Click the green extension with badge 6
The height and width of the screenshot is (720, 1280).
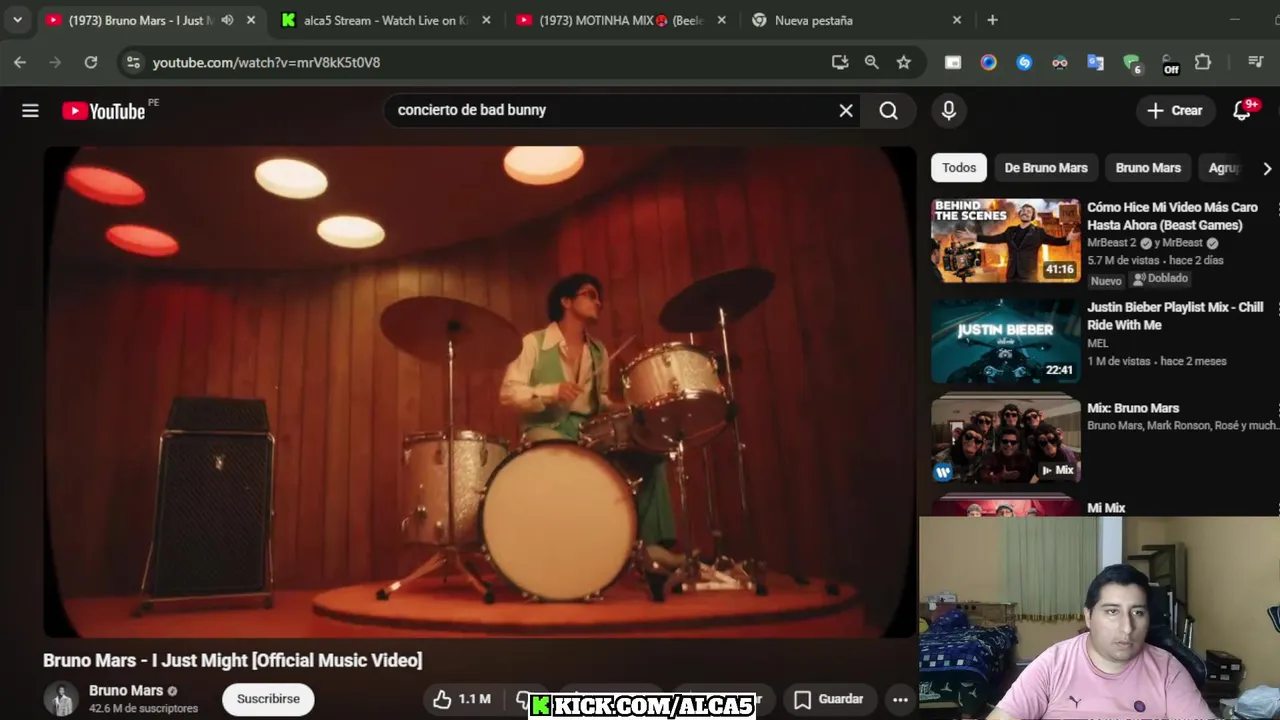click(x=1132, y=63)
